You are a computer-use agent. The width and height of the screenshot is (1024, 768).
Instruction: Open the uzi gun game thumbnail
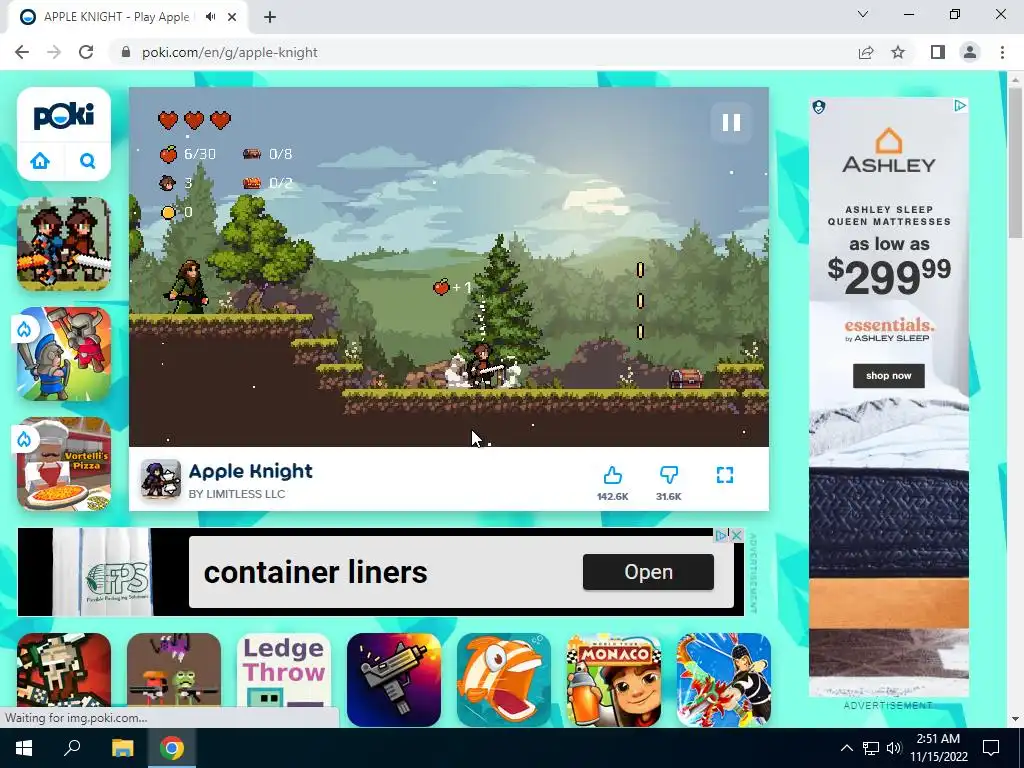(394, 679)
